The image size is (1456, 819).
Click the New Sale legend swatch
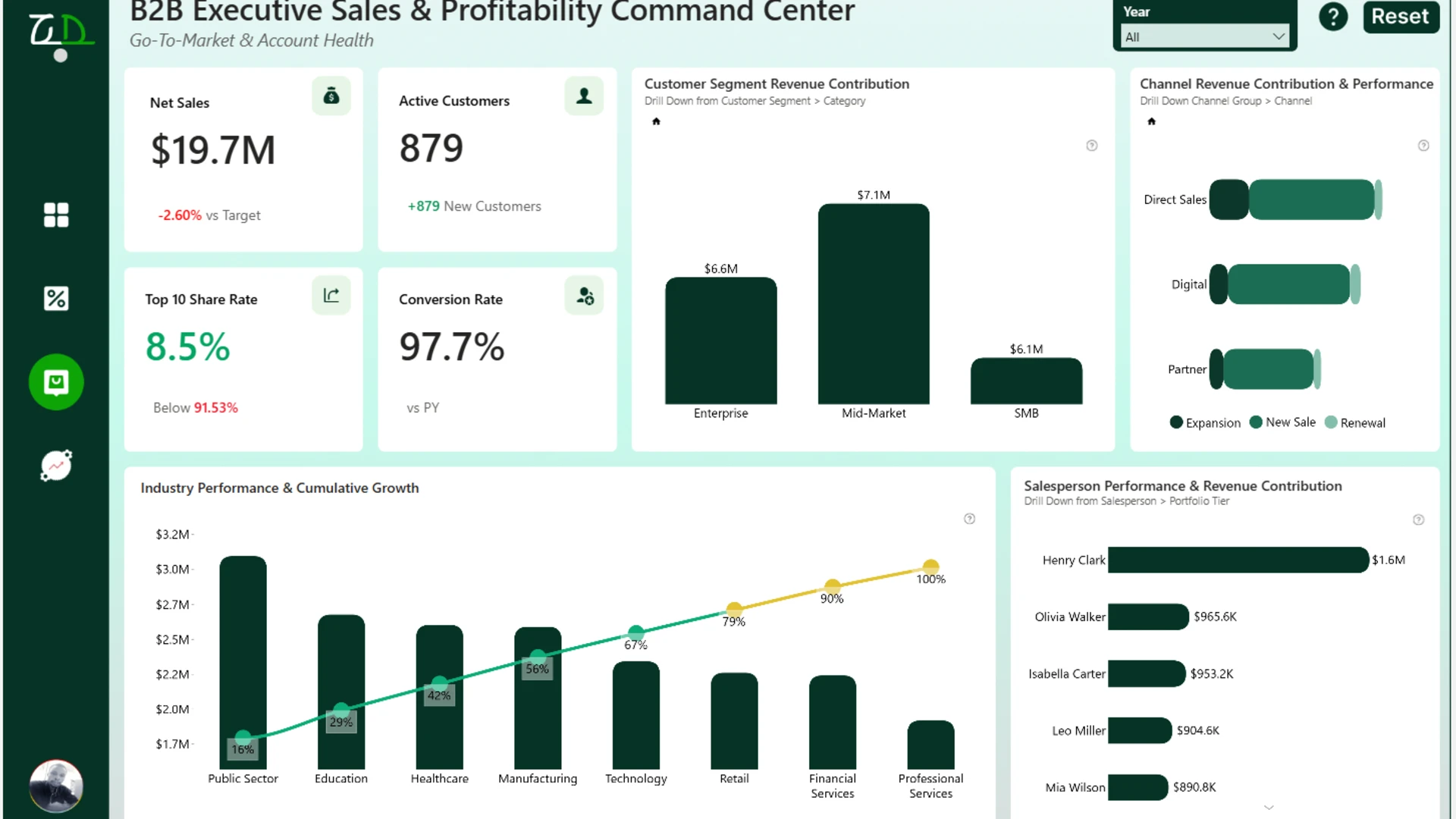click(x=1256, y=422)
